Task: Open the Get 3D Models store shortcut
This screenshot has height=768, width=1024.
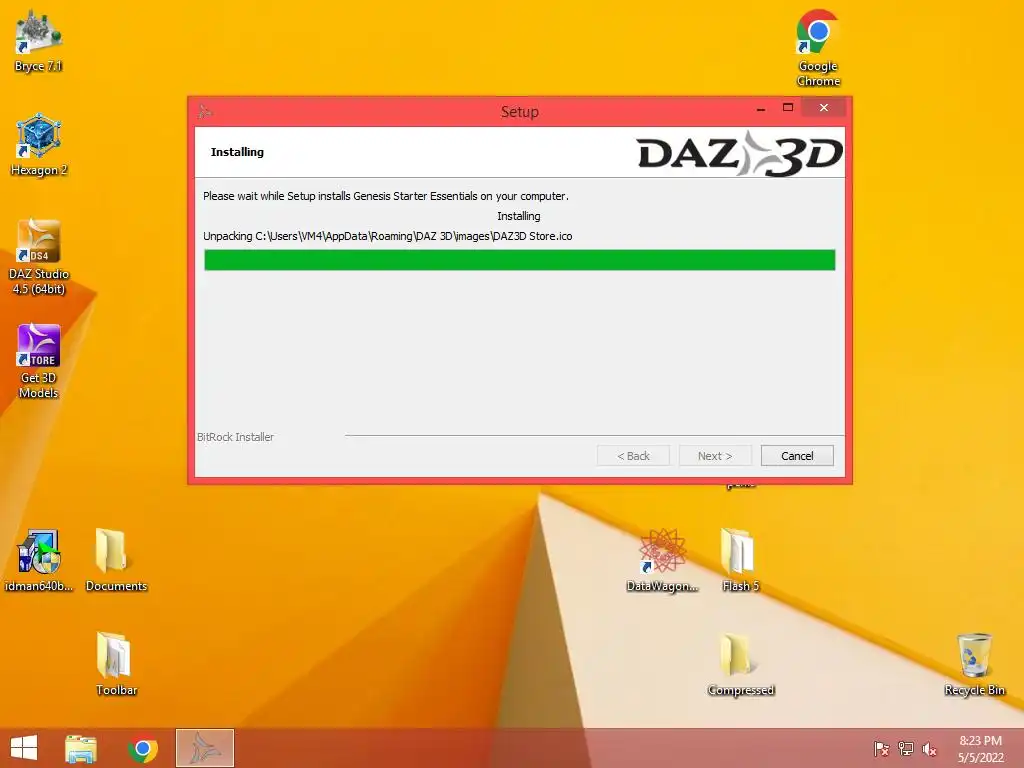Action: tap(39, 360)
